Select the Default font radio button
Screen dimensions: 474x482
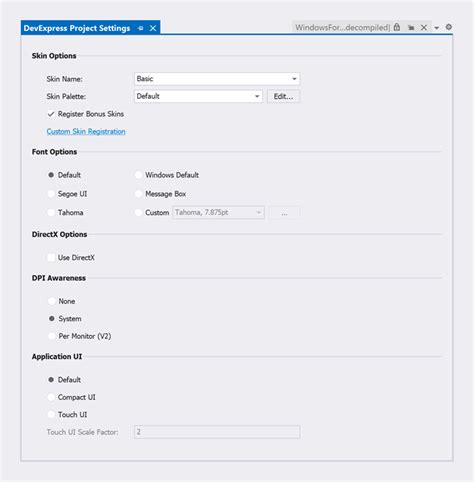click(51, 175)
